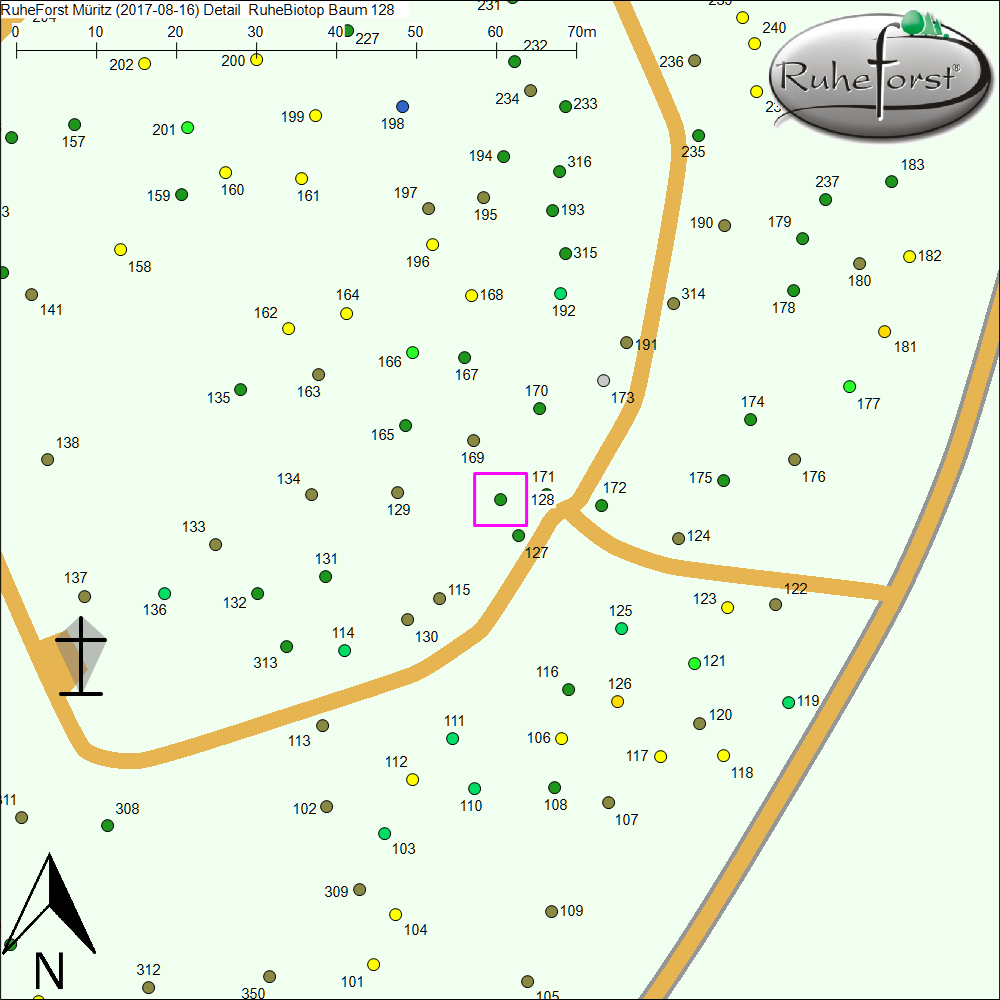The width and height of the screenshot is (1000, 1000).
Task: Select dark green tree marker 235
Action: [698, 136]
